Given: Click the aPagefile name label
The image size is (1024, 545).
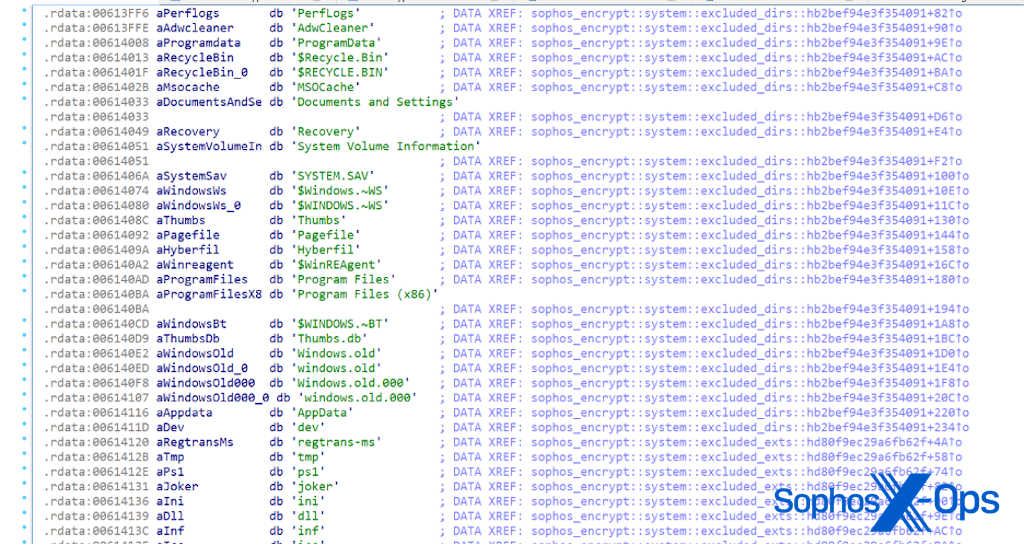Looking at the screenshot, I should pos(187,235).
